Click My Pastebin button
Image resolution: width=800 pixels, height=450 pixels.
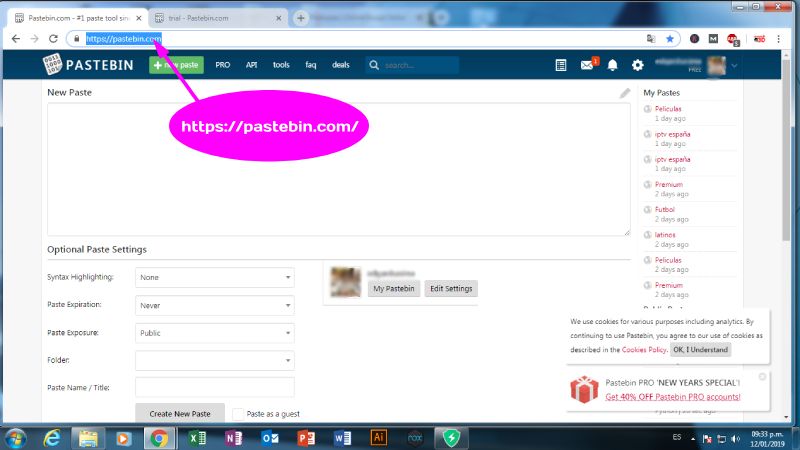click(394, 288)
